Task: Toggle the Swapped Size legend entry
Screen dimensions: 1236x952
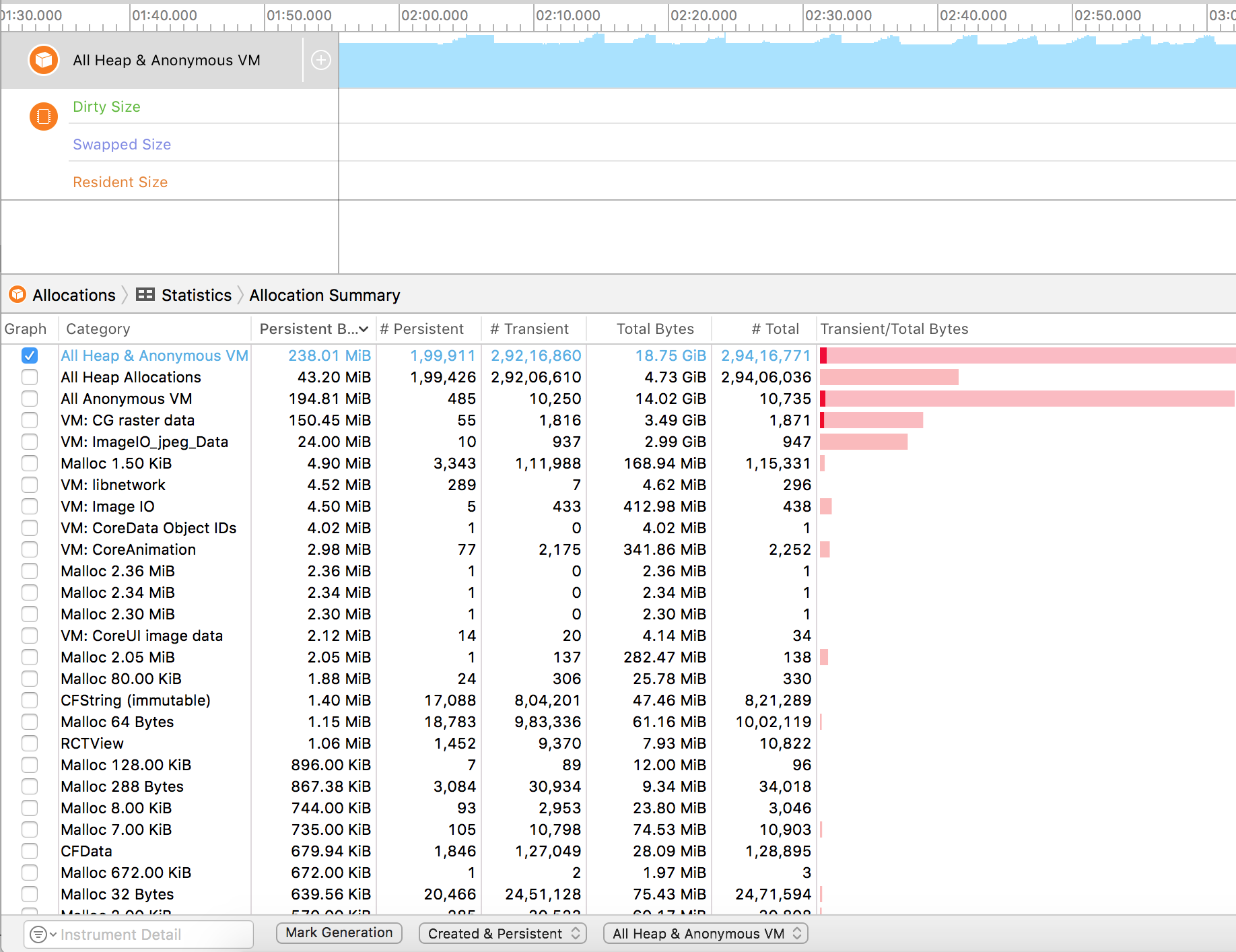Action: [x=121, y=144]
